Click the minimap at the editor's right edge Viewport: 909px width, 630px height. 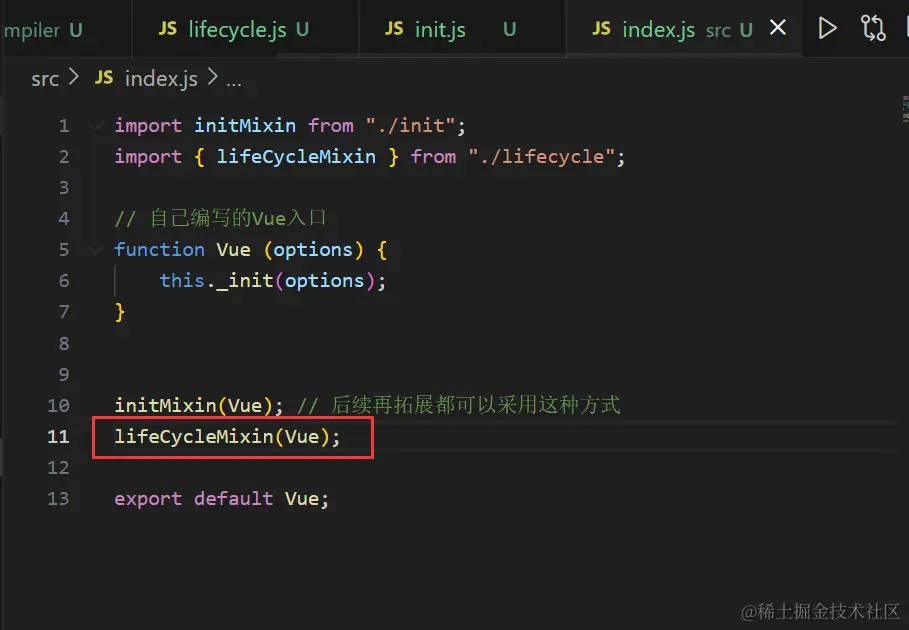(x=905, y=110)
